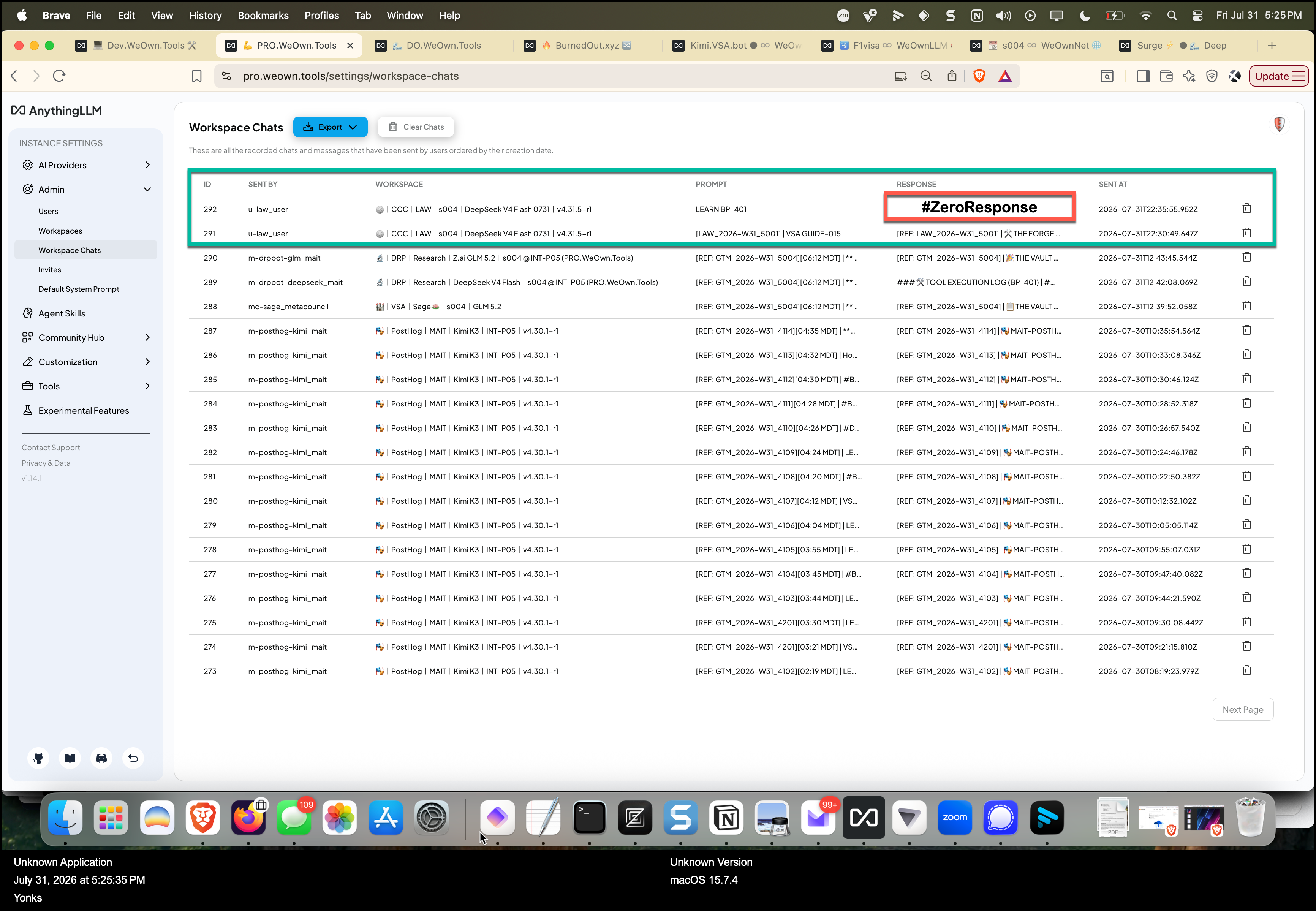This screenshot has width=1316, height=911.
Task: Switch to DO.WeOwn.Tools tab
Action: 438,45
